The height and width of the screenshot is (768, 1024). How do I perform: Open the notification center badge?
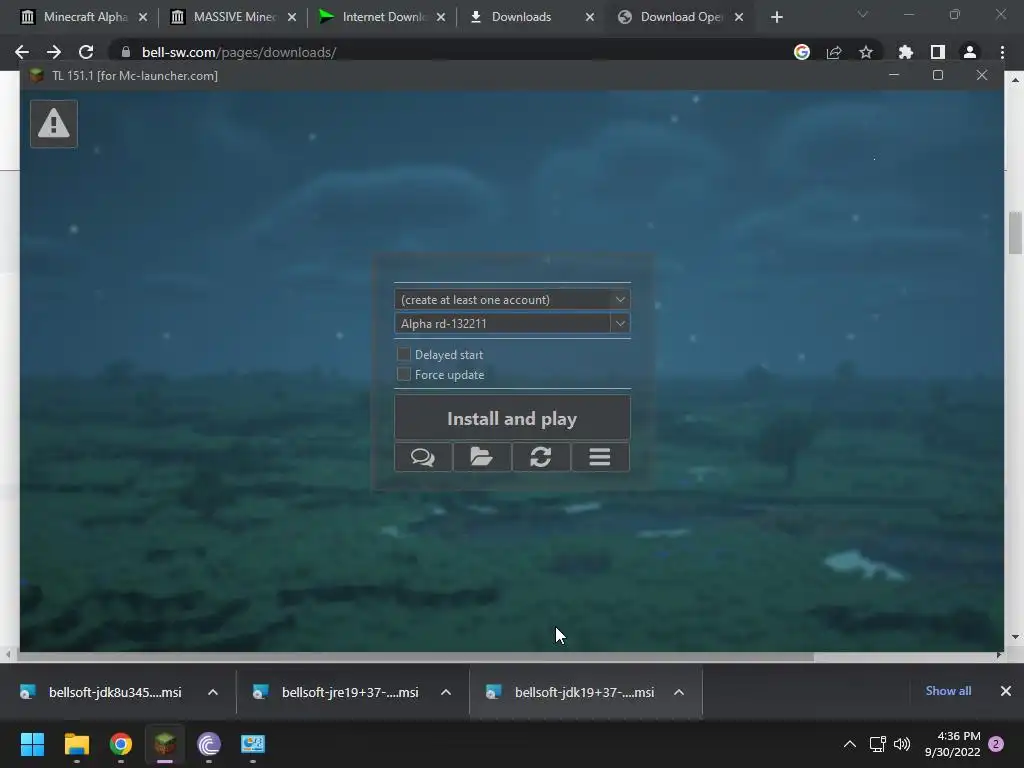coord(996,744)
